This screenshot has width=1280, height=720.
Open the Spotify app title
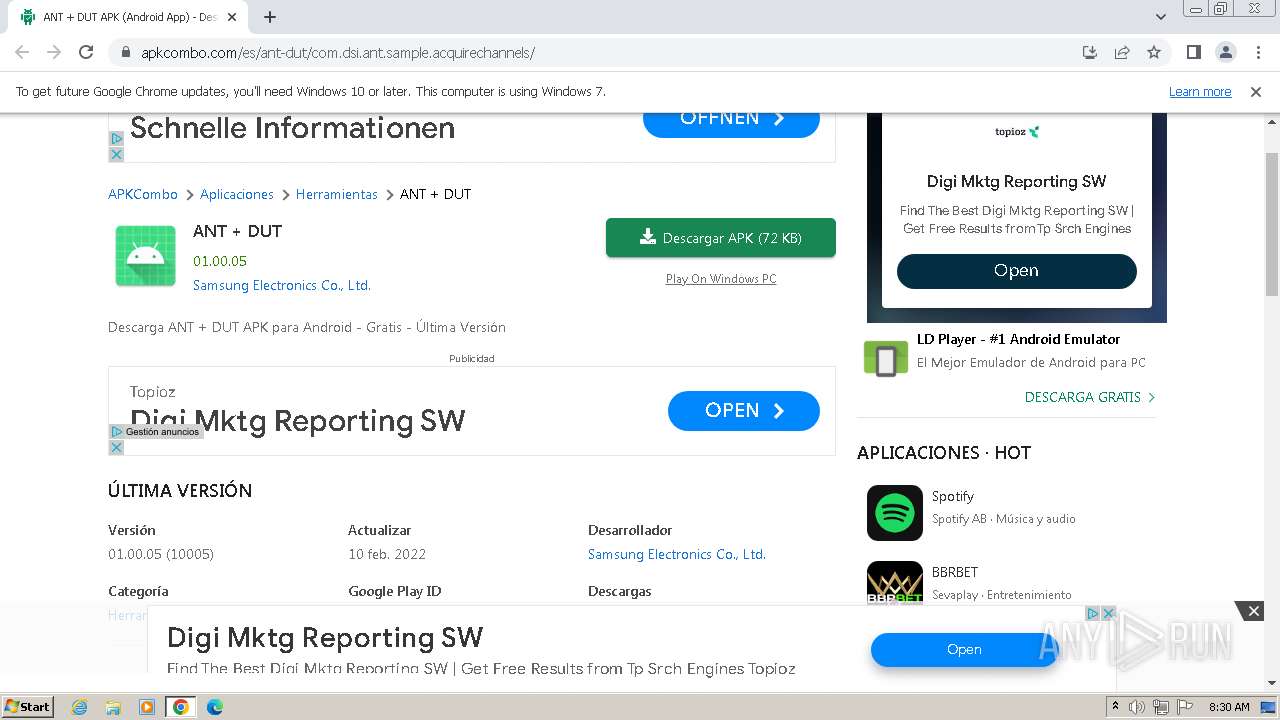click(953, 496)
